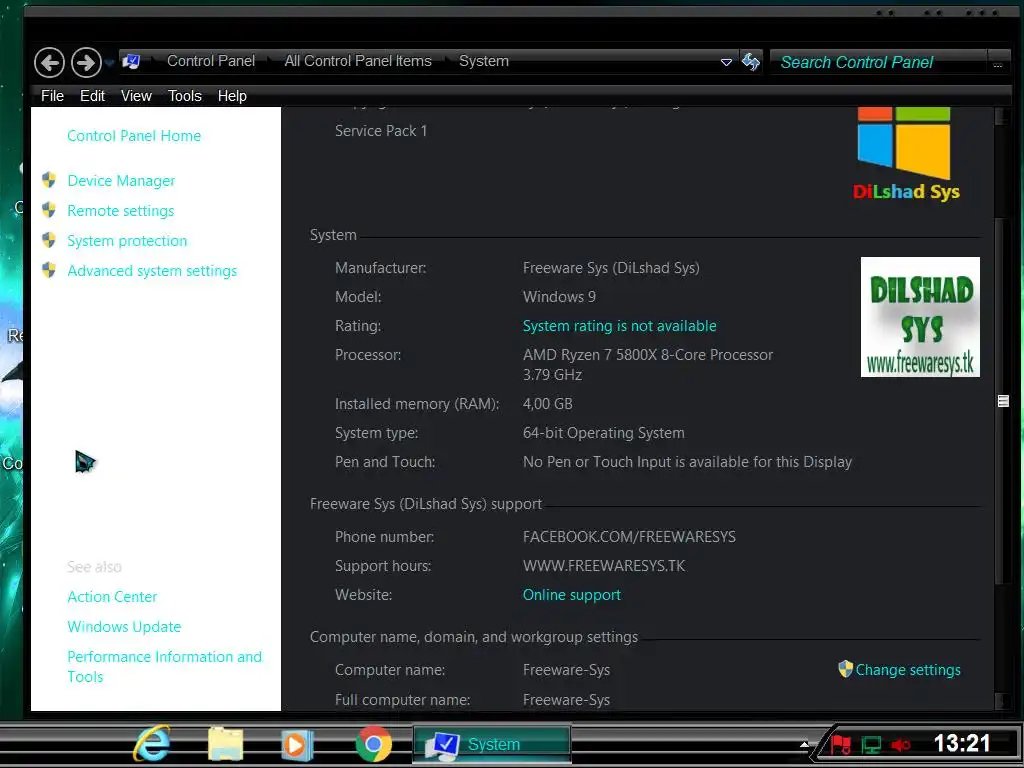Image resolution: width=1024 pixels, height=768 pixels.
Task: Select the System taskbar button
Action: coord(492,744)
